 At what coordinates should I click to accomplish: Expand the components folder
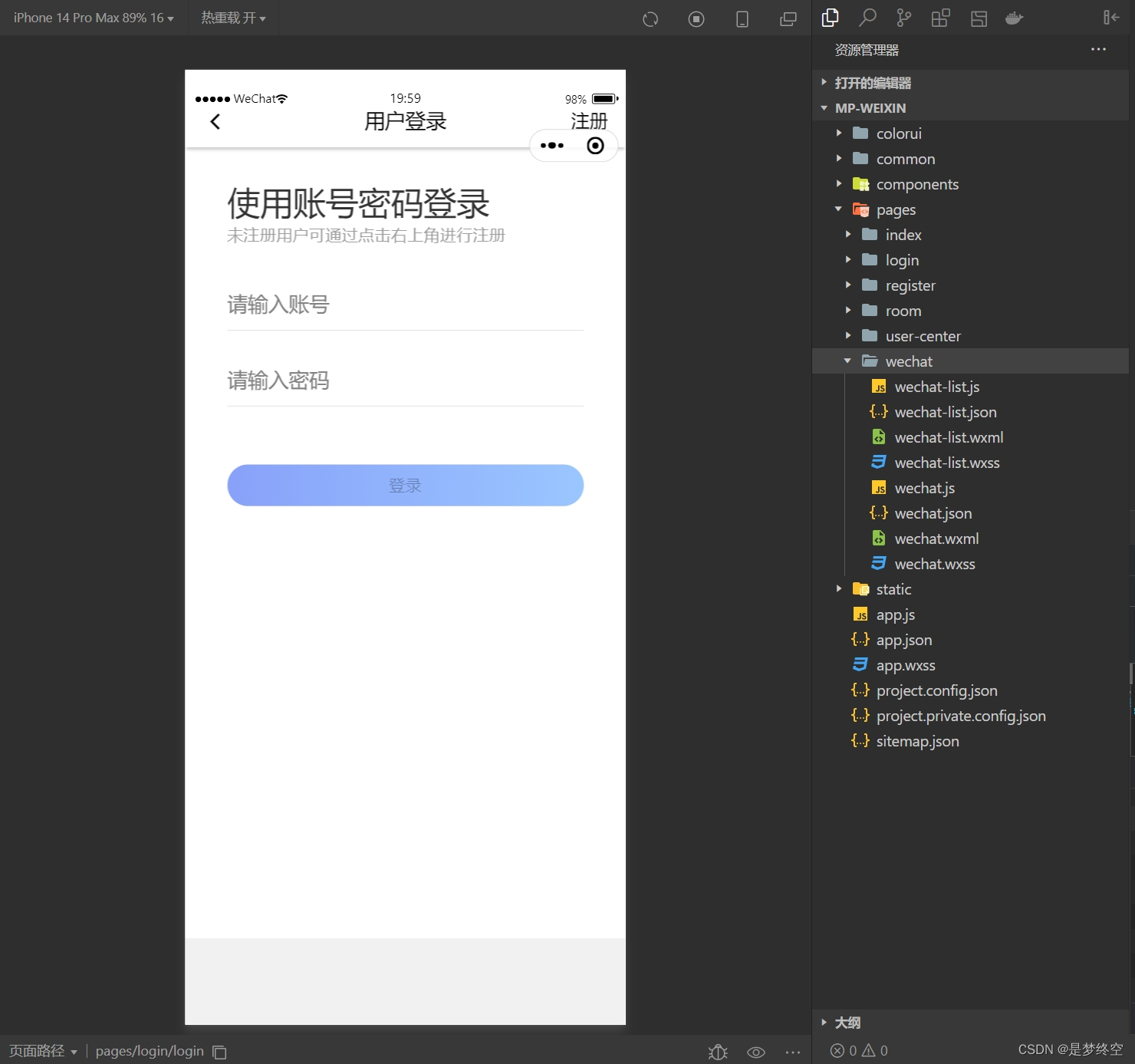[x=970, y=184]
